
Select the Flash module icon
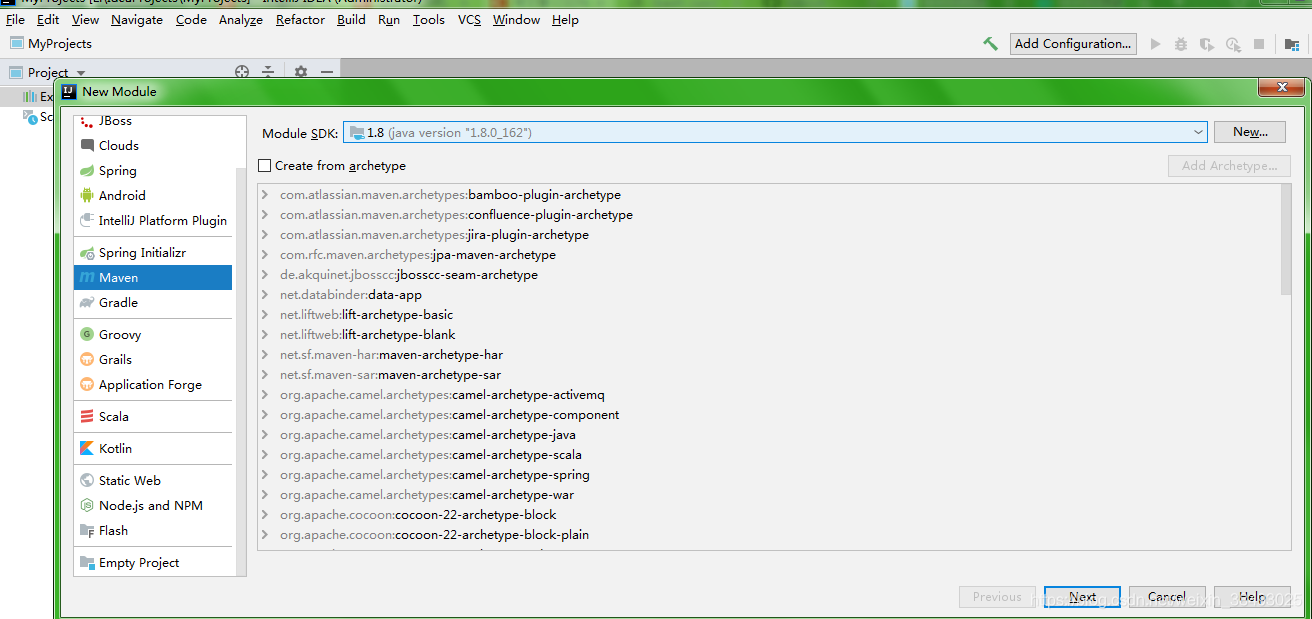pyautogui.click(x=87, y=531)
